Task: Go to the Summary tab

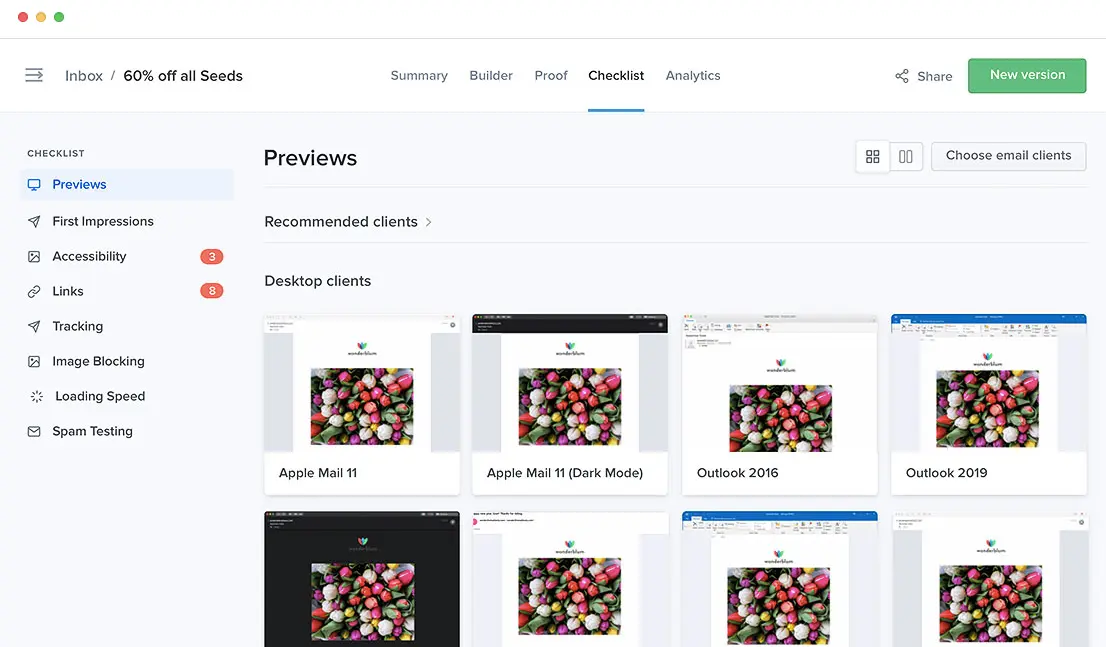Action: click(x=419, y=76)
